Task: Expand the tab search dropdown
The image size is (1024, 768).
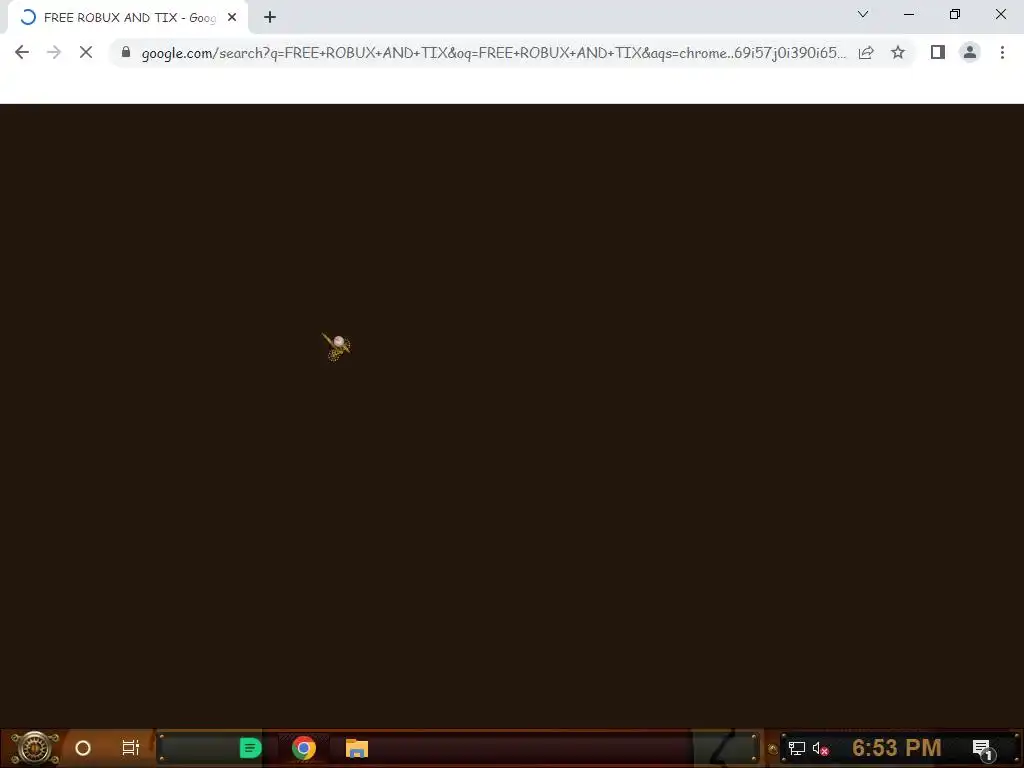Action: tap(863, 14)
